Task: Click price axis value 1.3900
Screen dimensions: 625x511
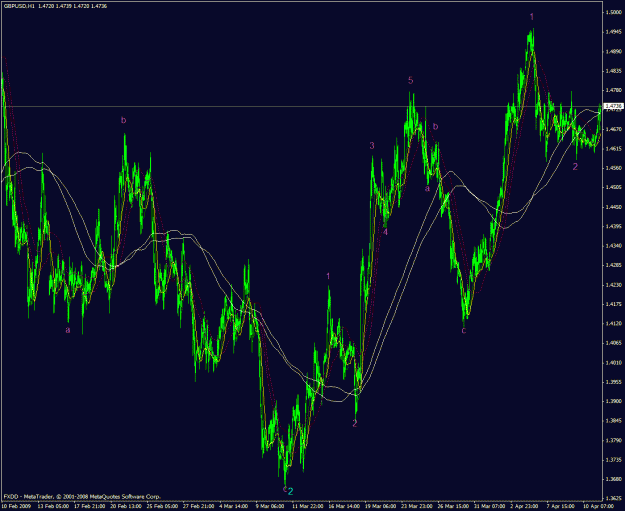Action: point(613,401)
